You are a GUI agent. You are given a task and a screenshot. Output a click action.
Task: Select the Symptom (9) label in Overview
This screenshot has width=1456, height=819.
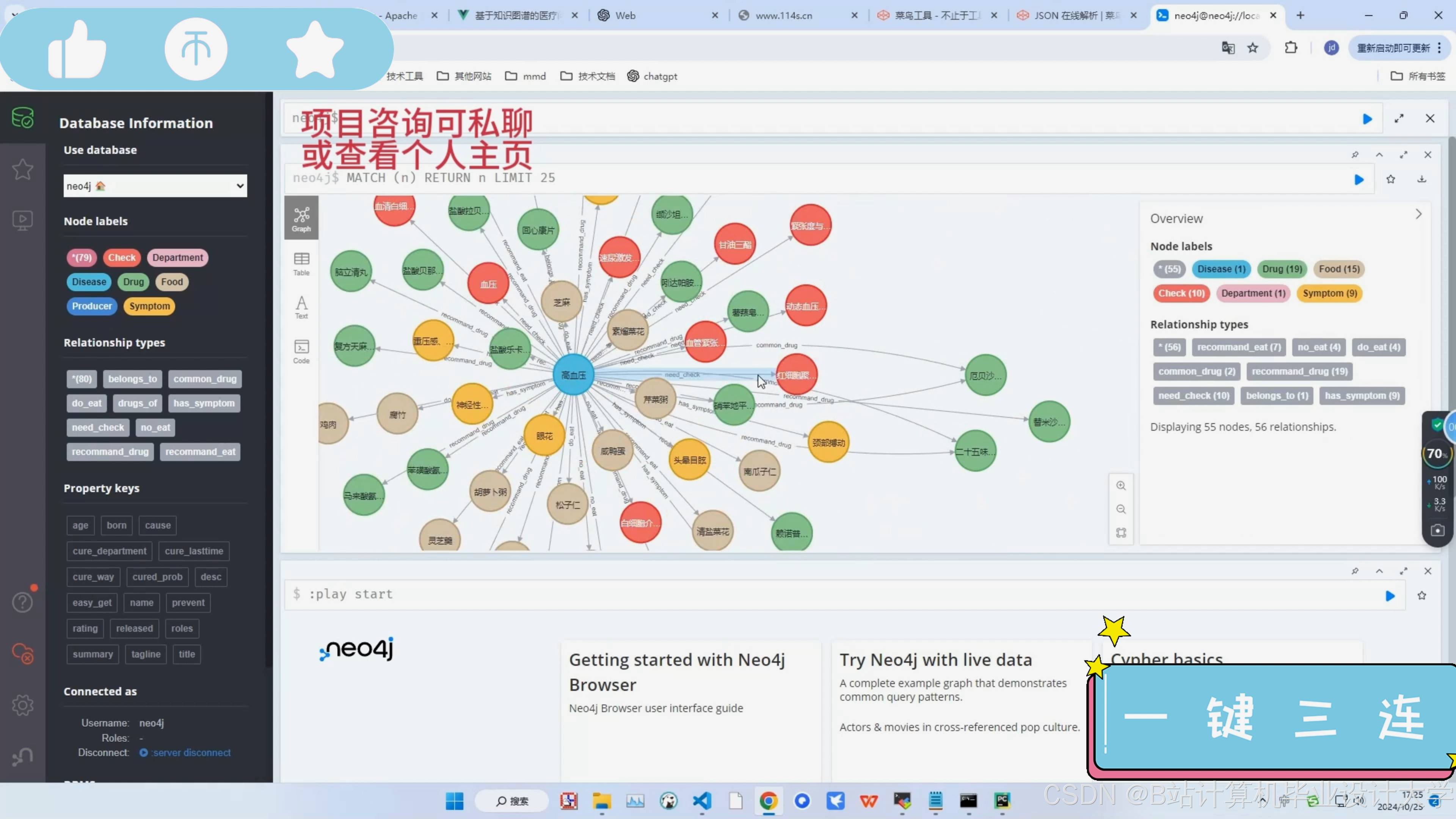tap(1329, 293)
